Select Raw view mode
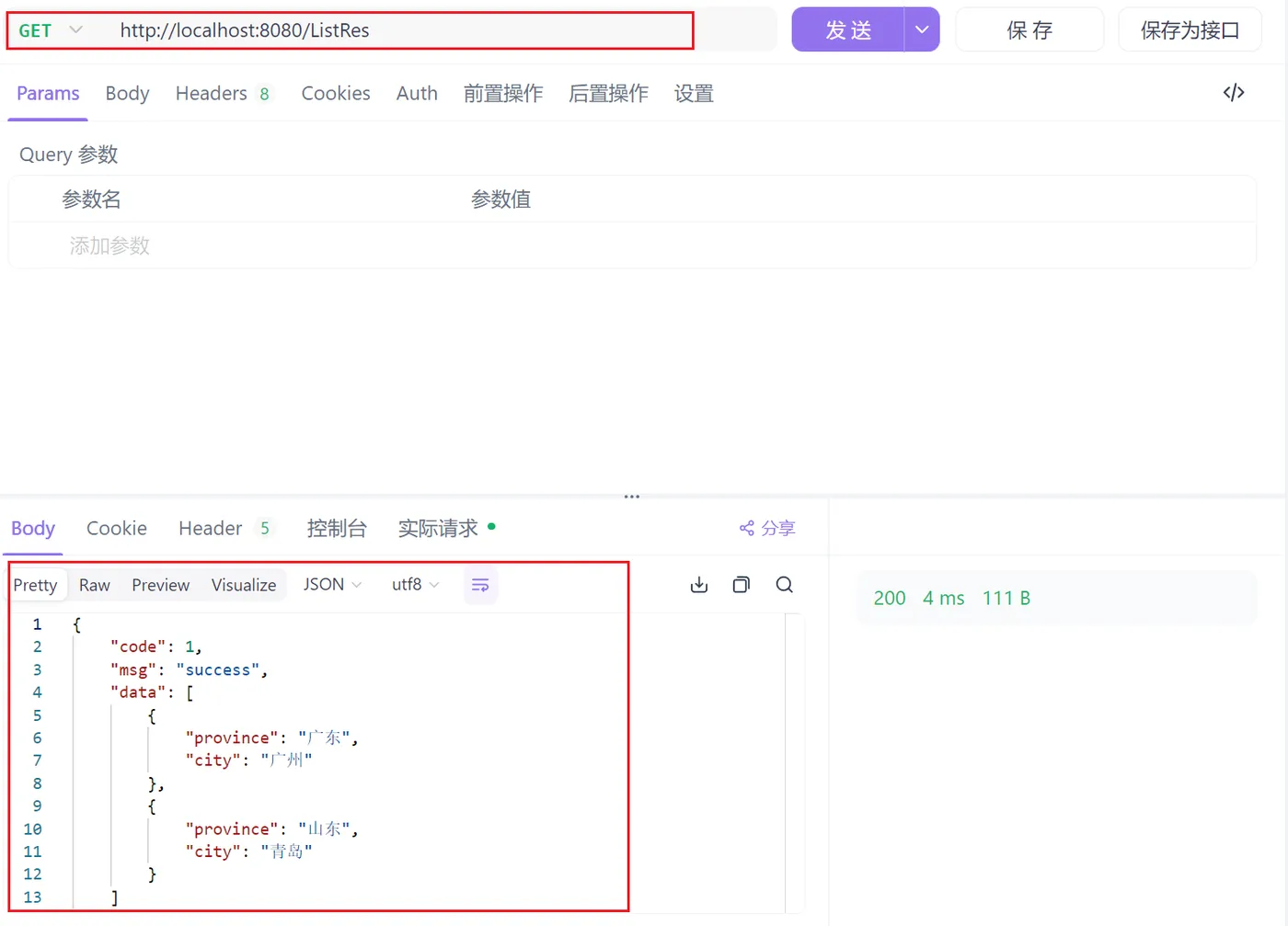1288x926 pixels. [x=95, y=585]
